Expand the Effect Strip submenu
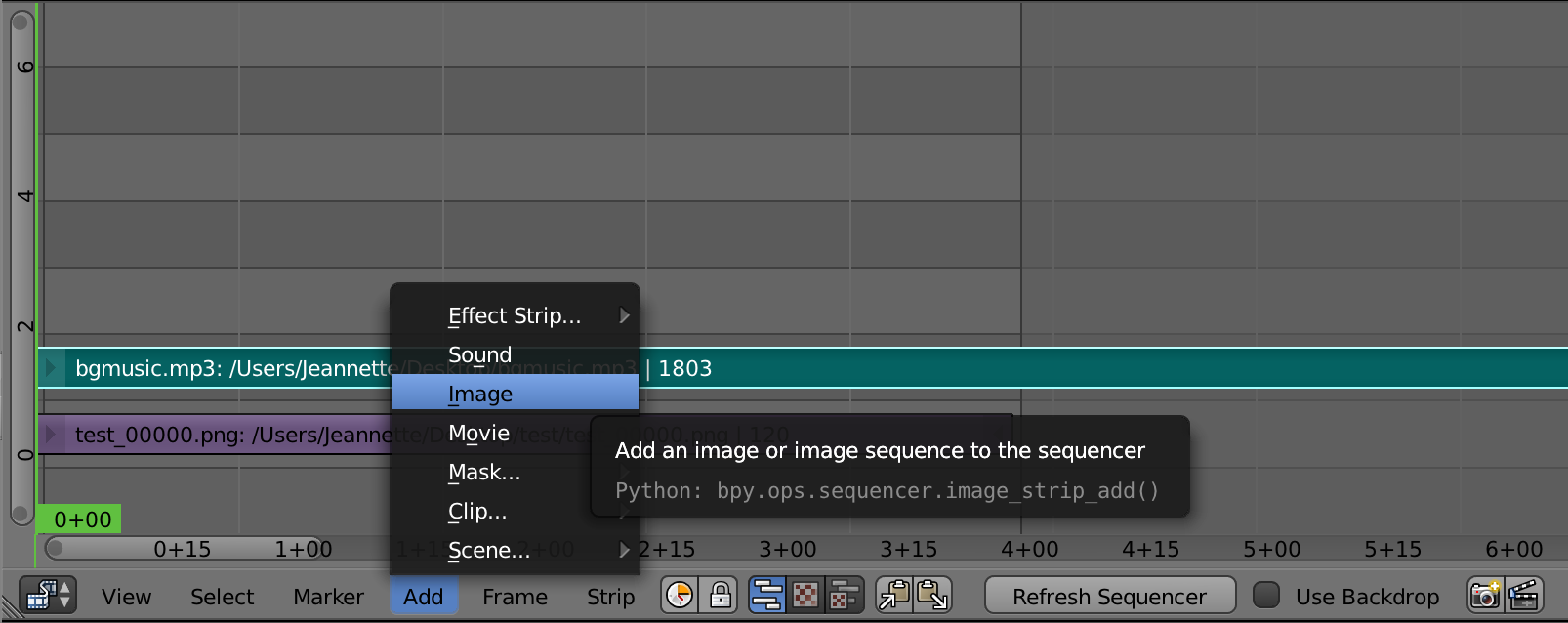The width and height of the screenshot is (1568, 623). pos(515,315)
